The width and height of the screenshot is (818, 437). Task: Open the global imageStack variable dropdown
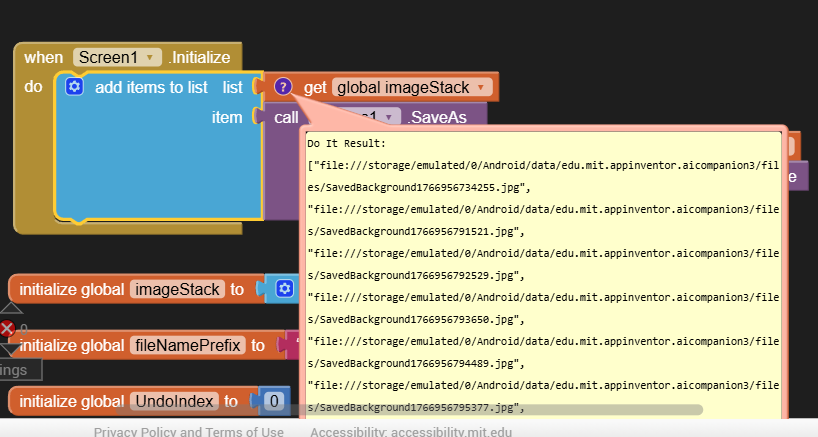point(411,87)
